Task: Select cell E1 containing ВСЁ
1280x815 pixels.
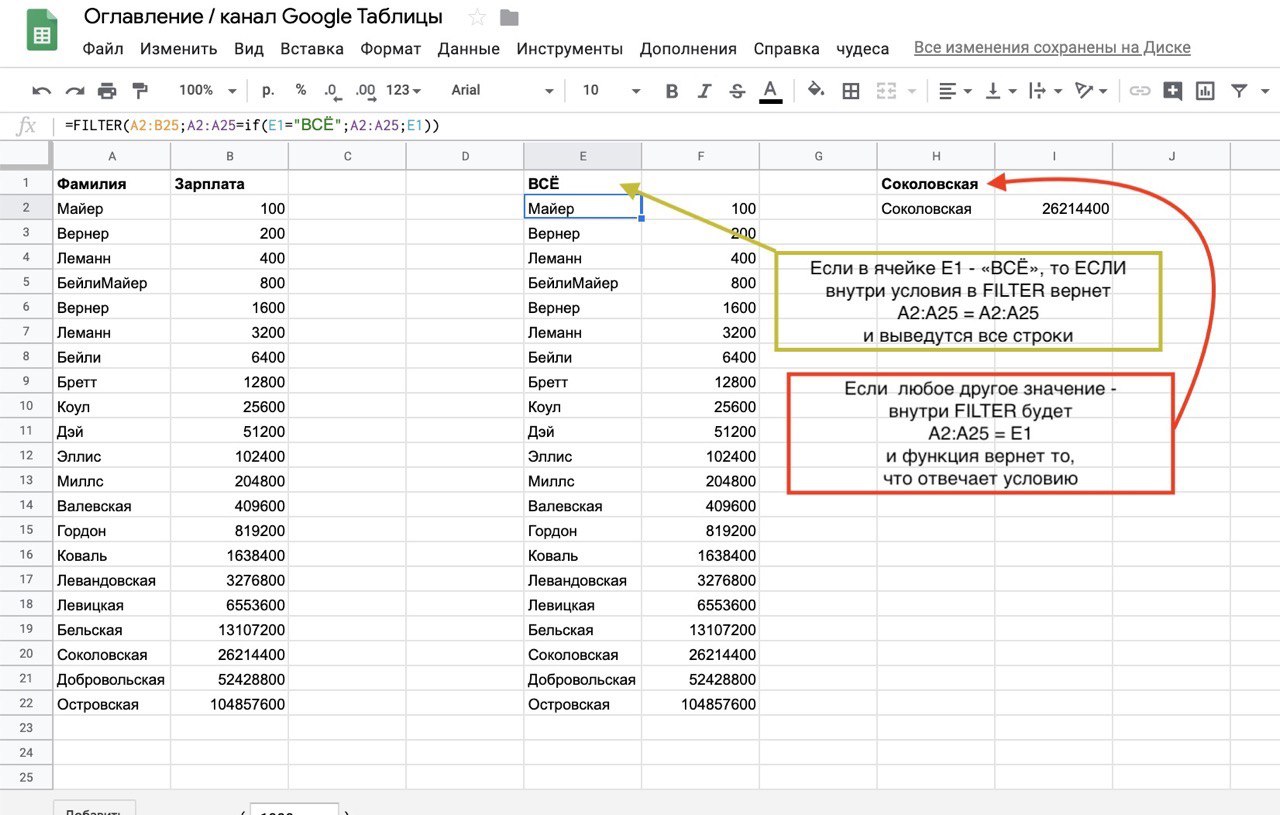Action: tap(583, 184)
